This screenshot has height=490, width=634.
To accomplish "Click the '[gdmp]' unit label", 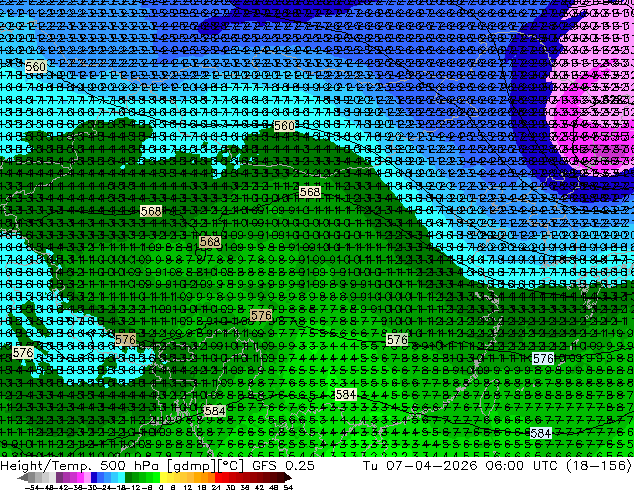I will [192, 466].
